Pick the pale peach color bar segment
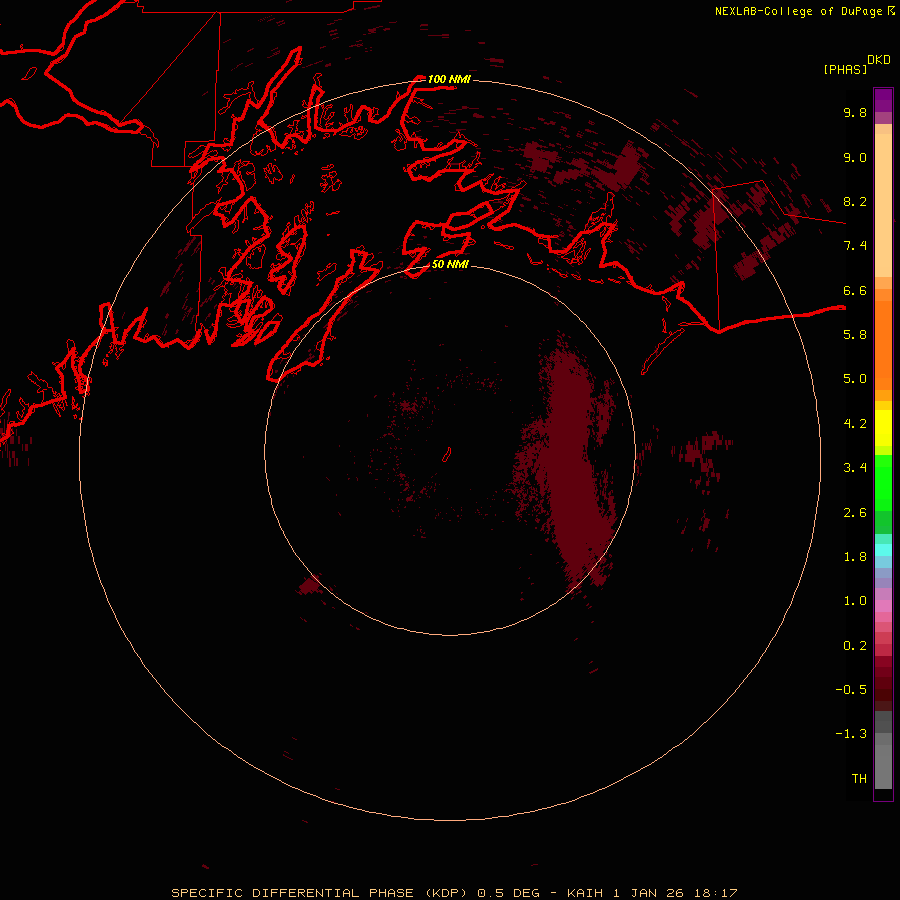This screenshot has width=900, height=900. (x=883, y=205)
